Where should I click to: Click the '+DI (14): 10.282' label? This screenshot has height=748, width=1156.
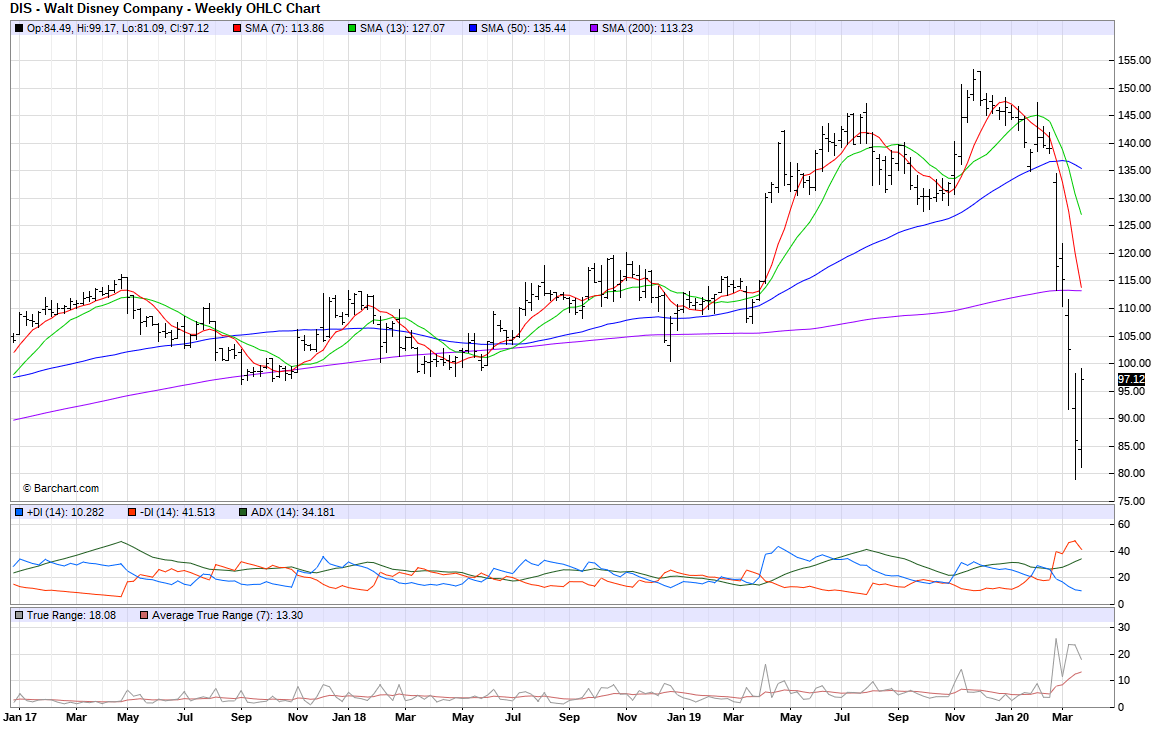pyautogui.click(x=66, y=512)
